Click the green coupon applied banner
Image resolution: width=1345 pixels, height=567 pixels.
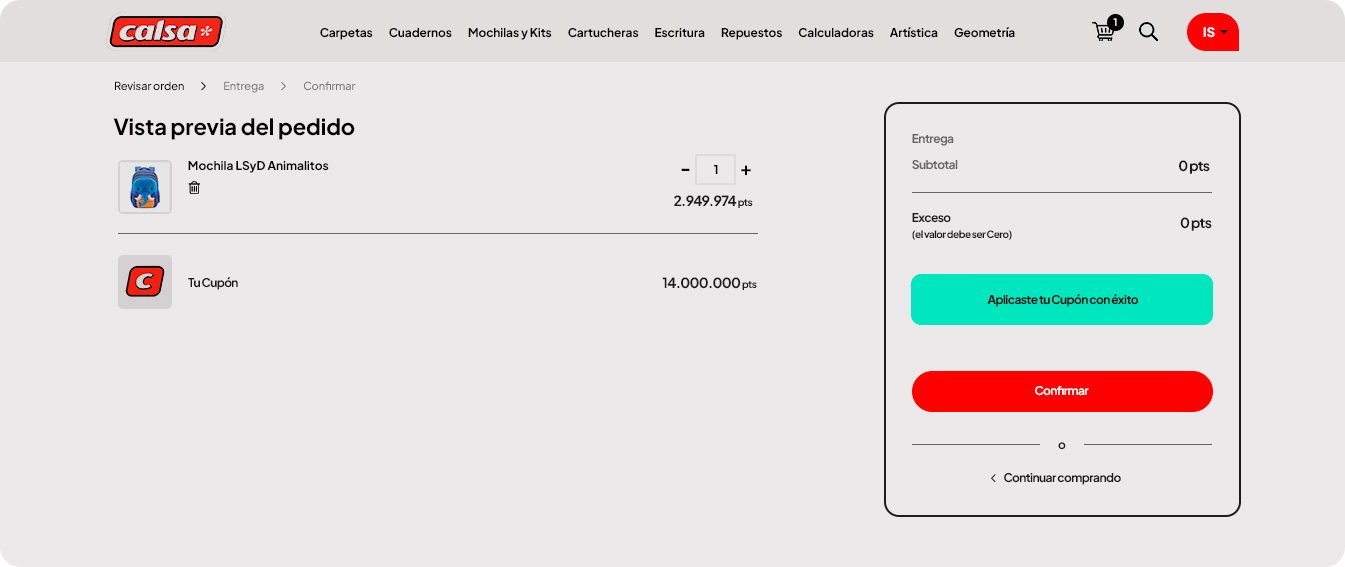pos(1061,299)
